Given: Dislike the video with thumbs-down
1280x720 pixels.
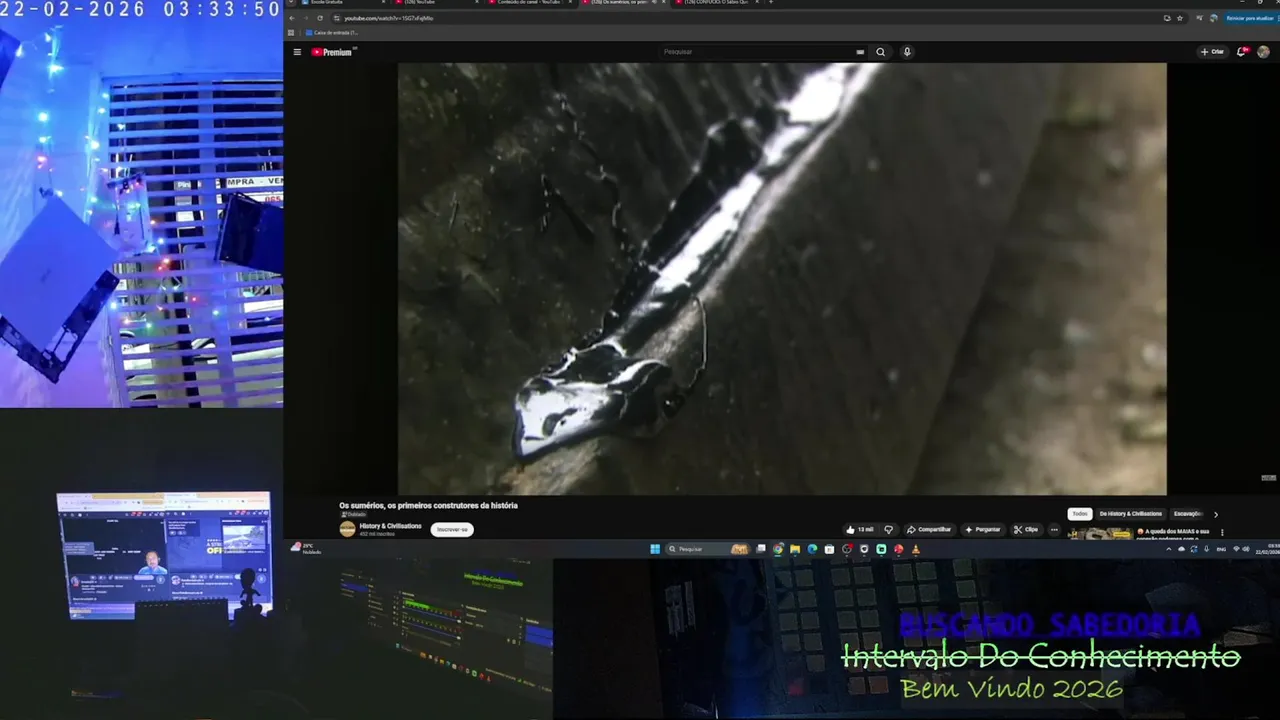Looking at the screenshot, I should 888,529.
